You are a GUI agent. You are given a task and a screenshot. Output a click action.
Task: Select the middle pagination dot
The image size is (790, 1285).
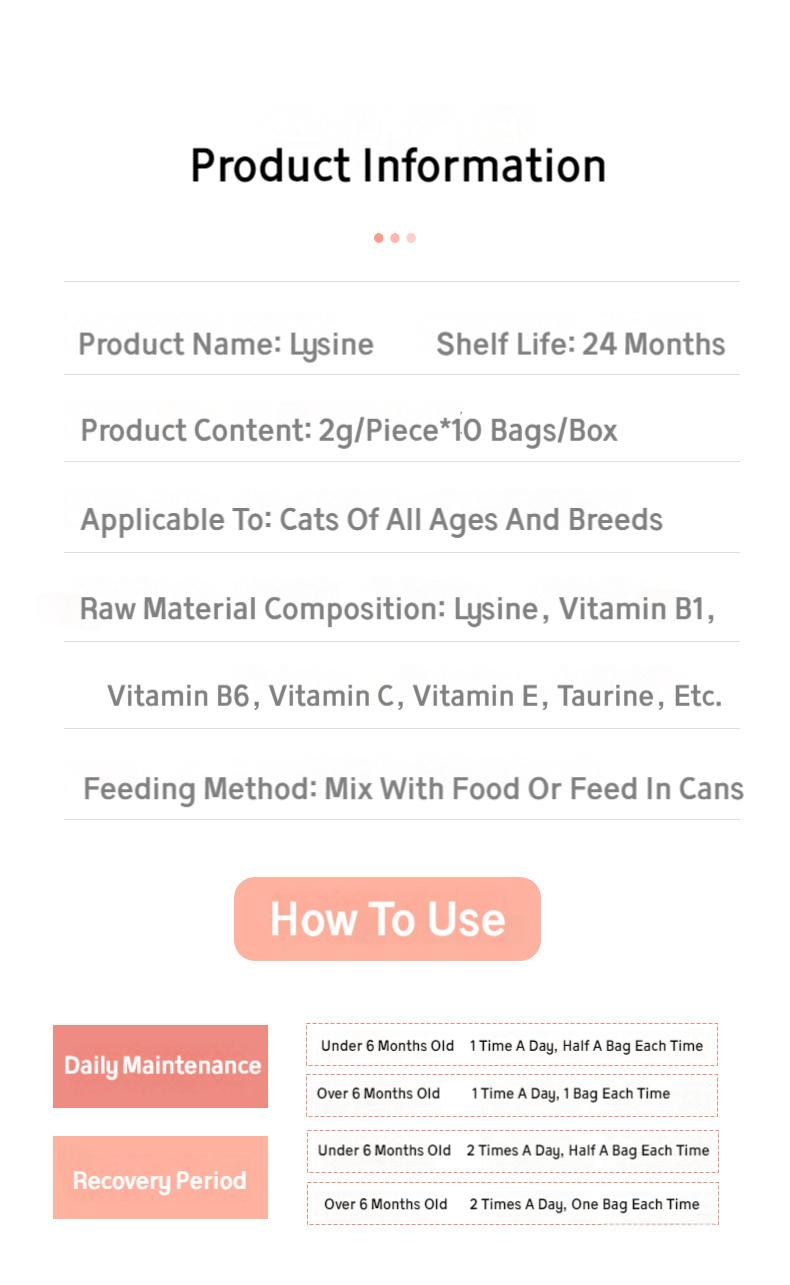[395, 238]
